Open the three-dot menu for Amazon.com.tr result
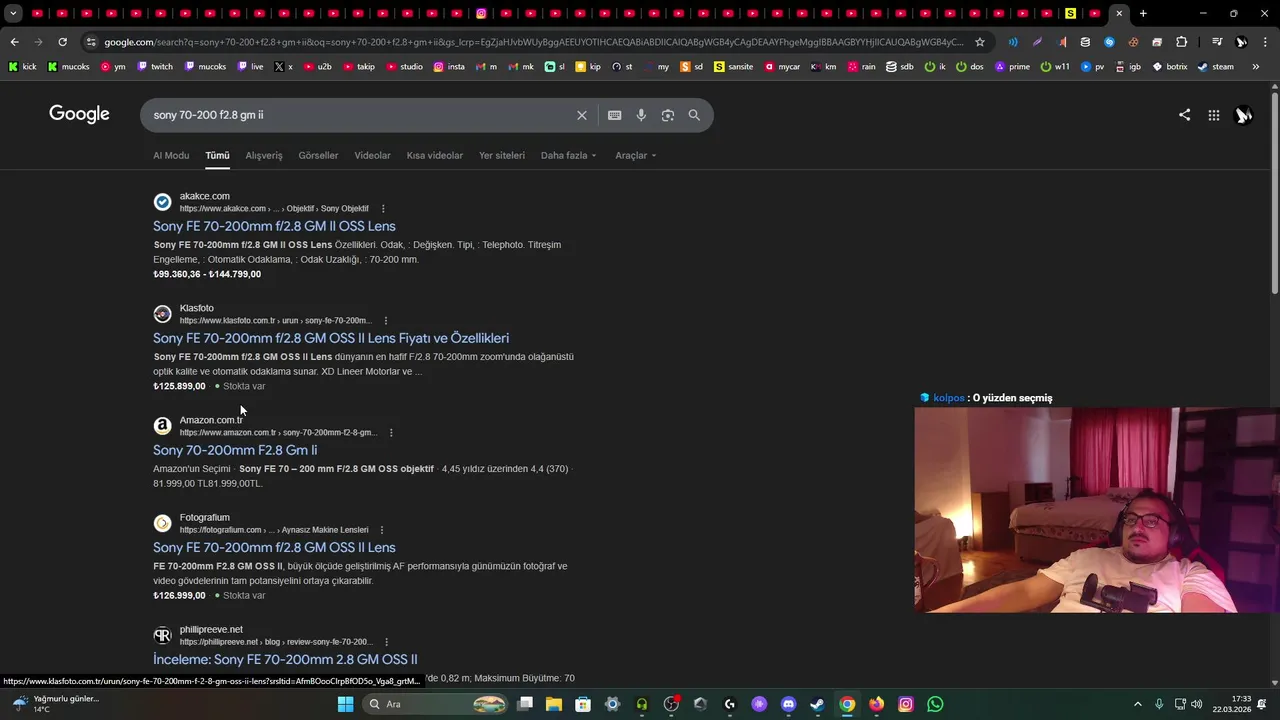This screenshot has height=720, width=1280. [391, 433]
